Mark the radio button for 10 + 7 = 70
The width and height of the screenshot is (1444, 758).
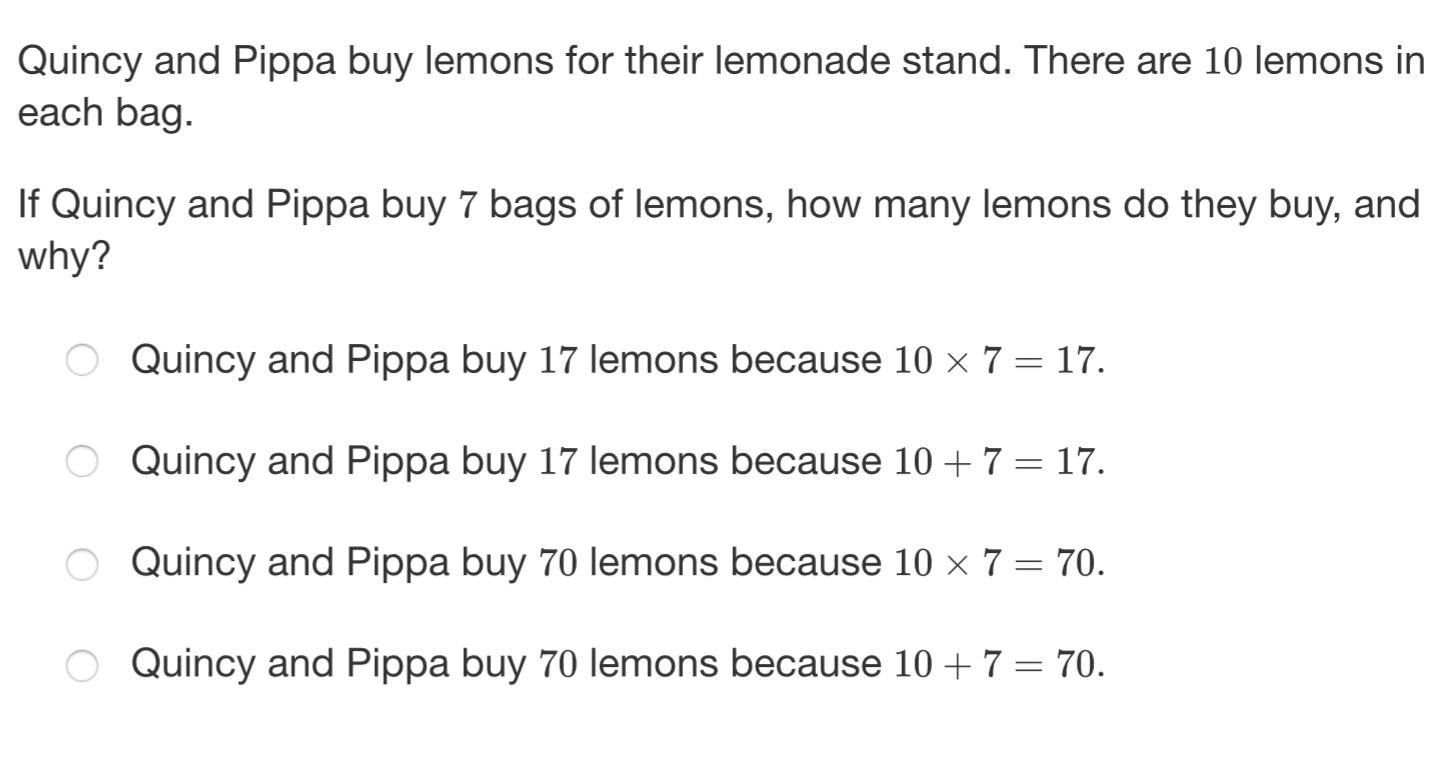[x=83, y=665]
